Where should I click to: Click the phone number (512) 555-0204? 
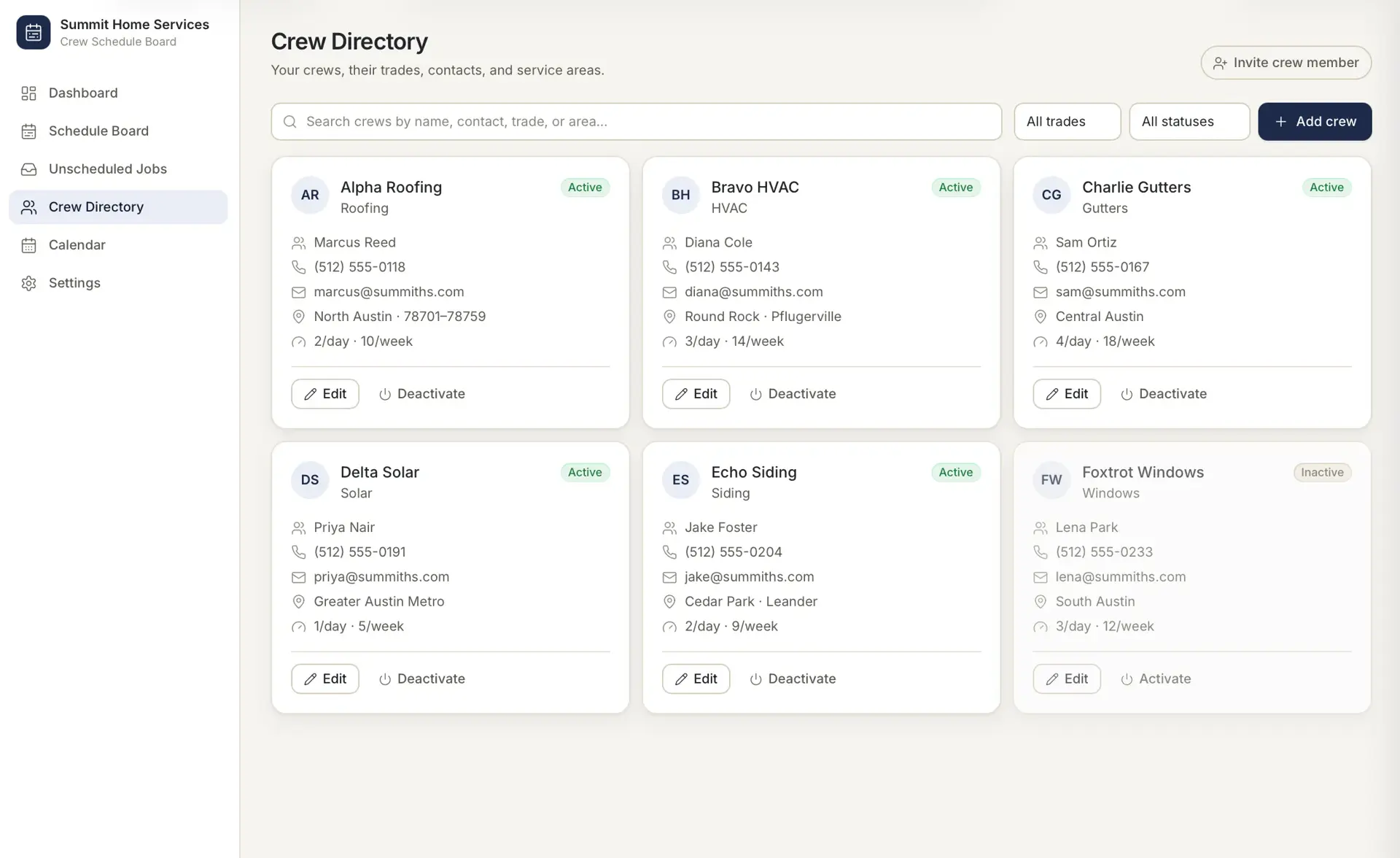click(x=733, y=552)
